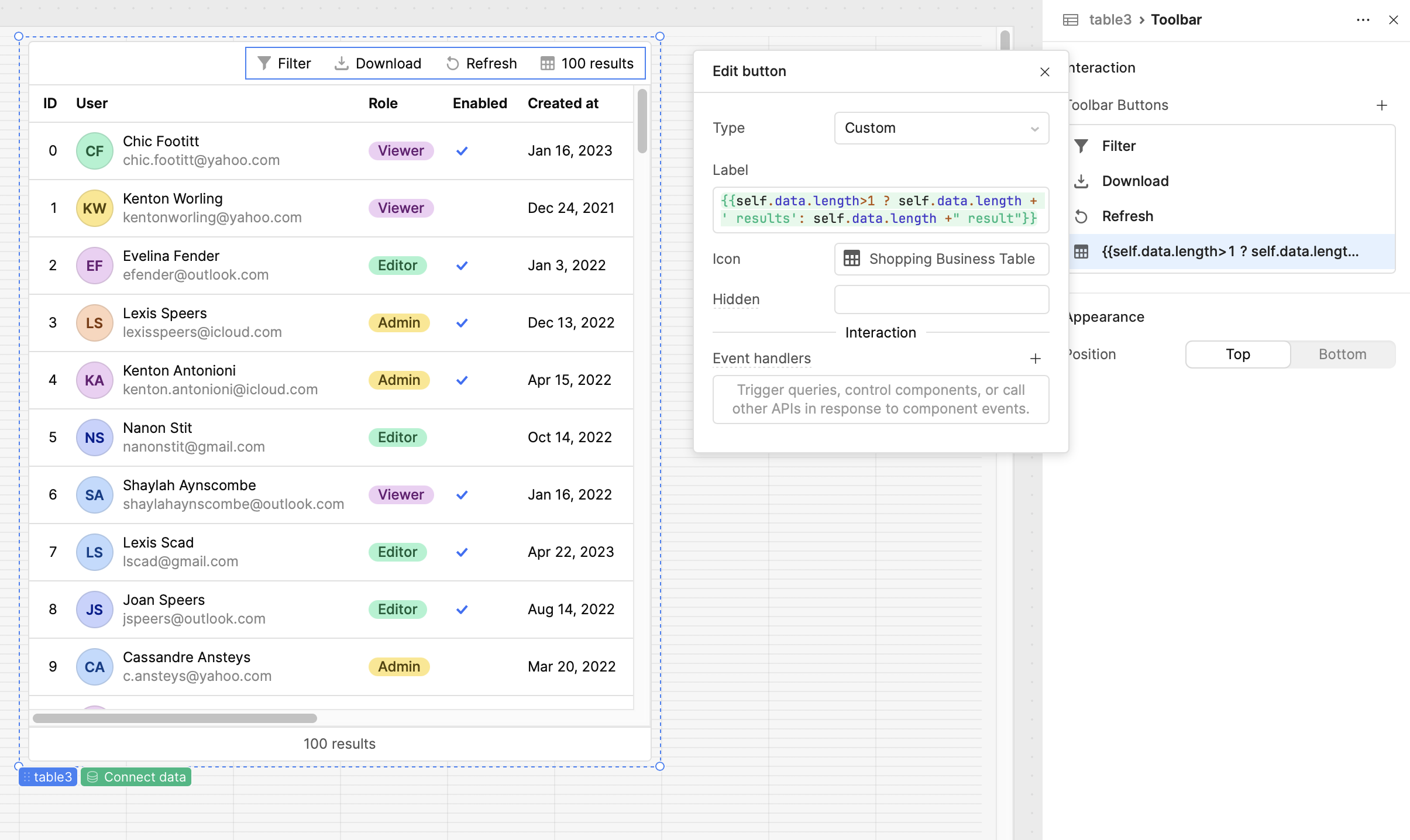Click the Refresh icon in table toolbar
Screen dimensions: 1410x840
click(452, 63)
